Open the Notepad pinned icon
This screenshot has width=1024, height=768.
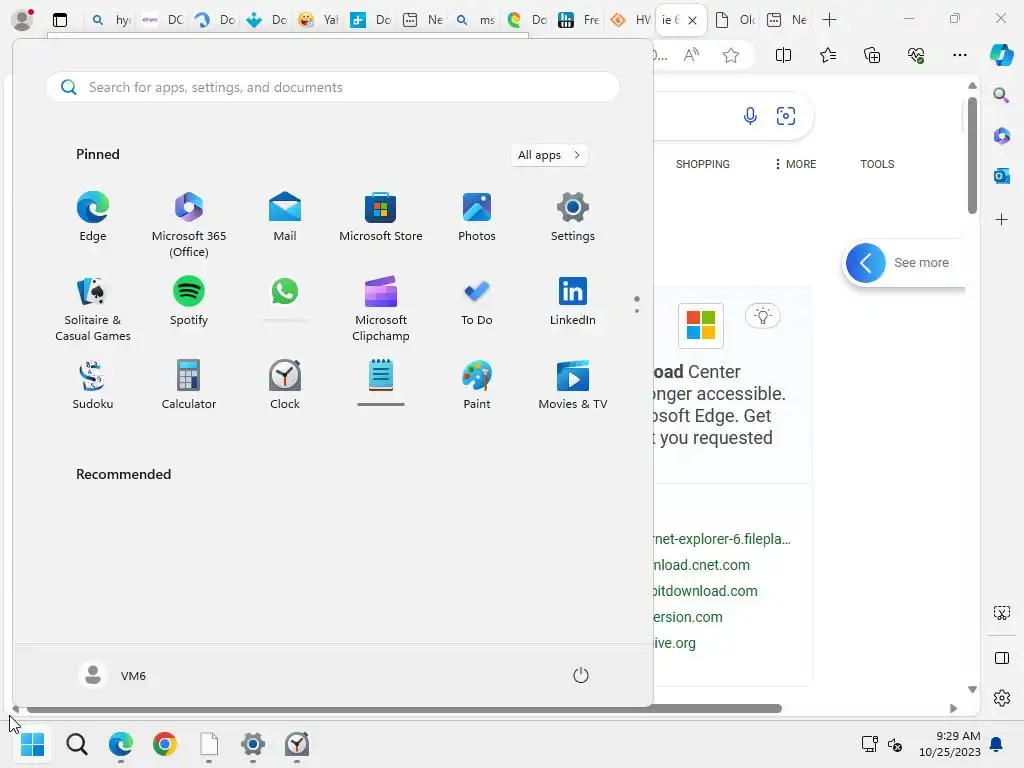381,376
